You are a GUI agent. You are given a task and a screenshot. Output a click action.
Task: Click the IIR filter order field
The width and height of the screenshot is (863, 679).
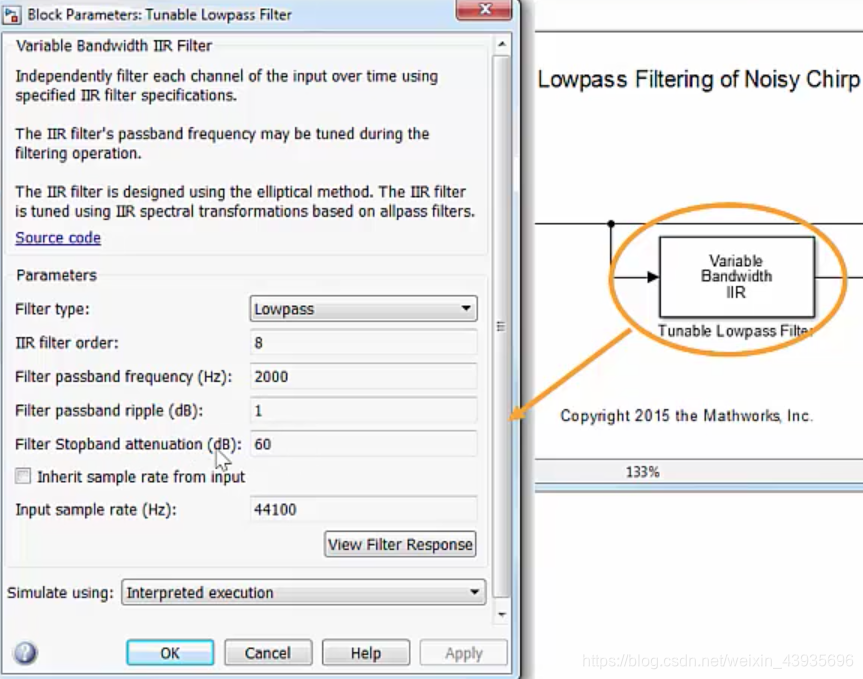[x=363, y=343]
